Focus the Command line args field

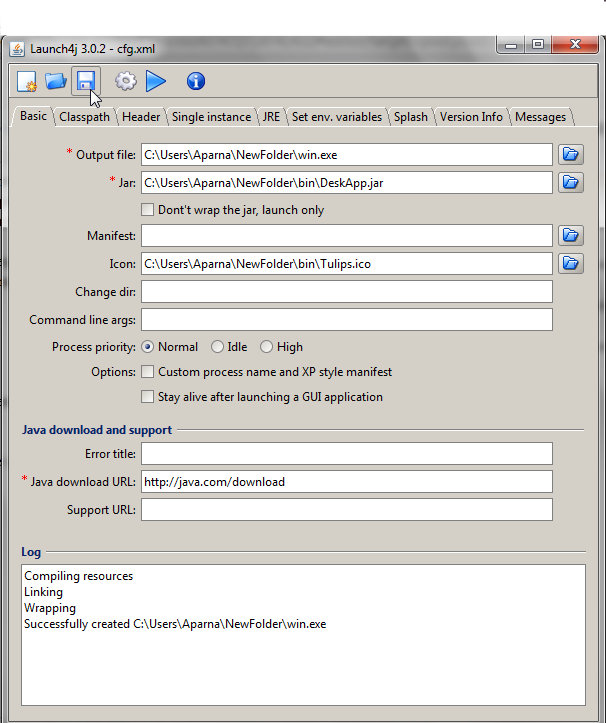(347, 320)
